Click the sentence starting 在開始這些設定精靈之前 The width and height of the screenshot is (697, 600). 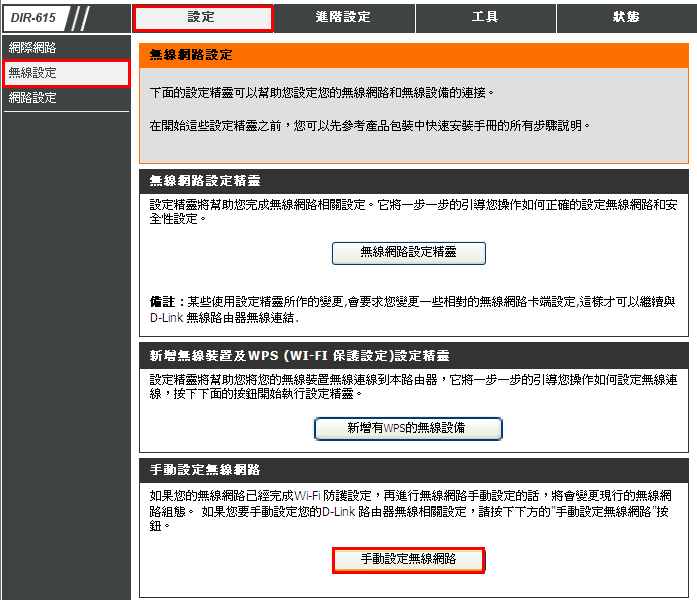coord(370,126)
